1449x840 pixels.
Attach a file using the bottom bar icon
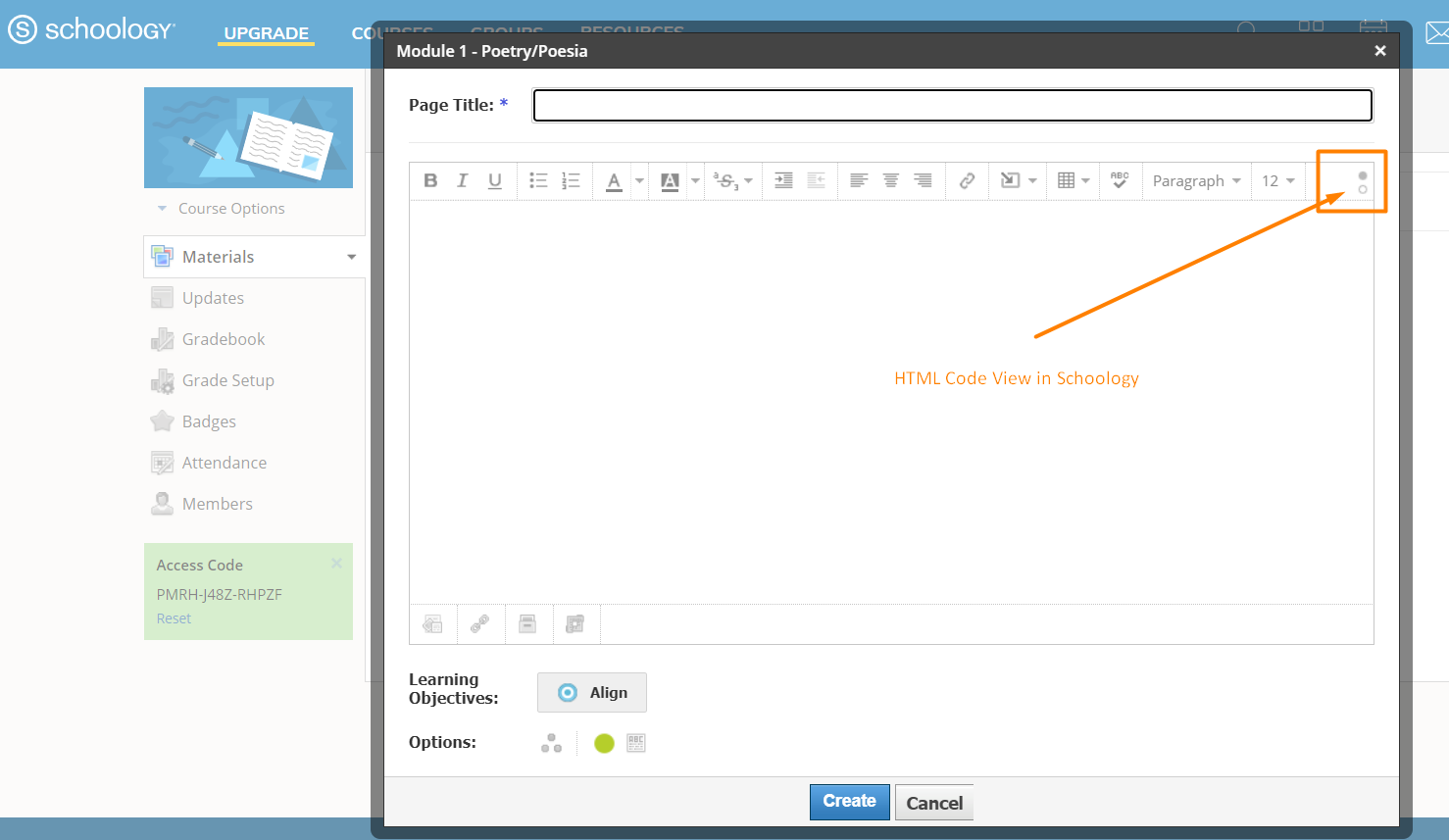[x=432, y=624]
